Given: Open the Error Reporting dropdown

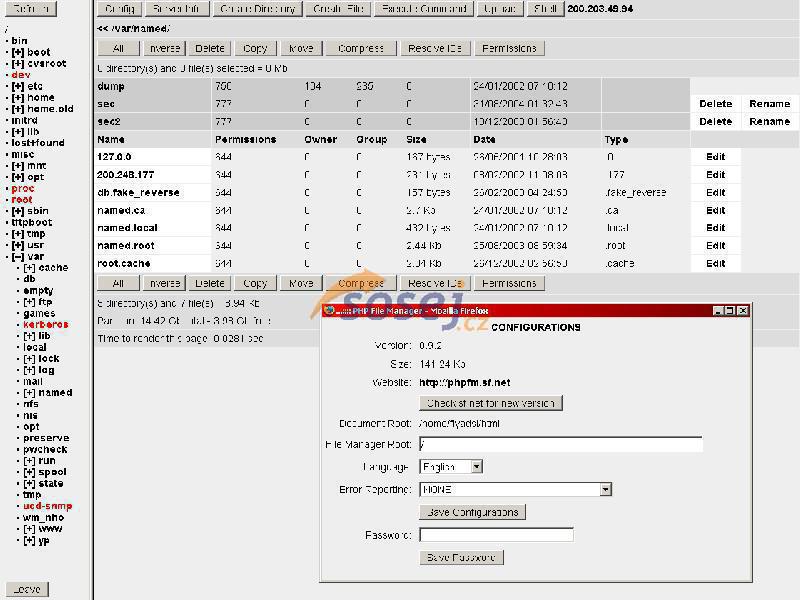Looking at the screenshot, I should click(515, 490).
